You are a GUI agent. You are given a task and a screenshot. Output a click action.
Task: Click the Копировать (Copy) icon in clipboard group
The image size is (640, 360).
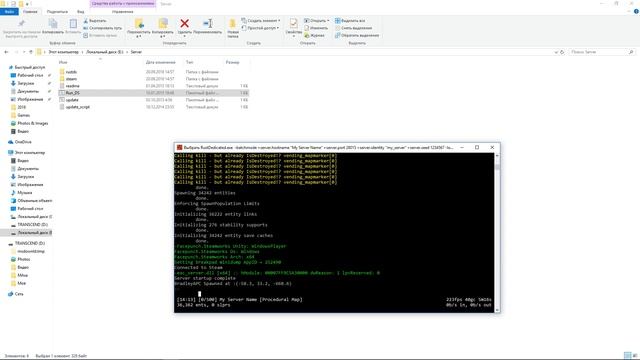pyautogui.click(x=53, y=24)
